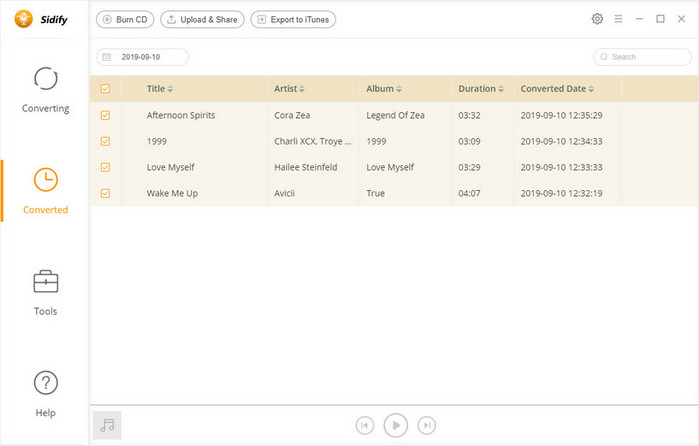Sort by the Converted Date column
The width and height of the screenshot is (699, 446).
tap(557, 89)
